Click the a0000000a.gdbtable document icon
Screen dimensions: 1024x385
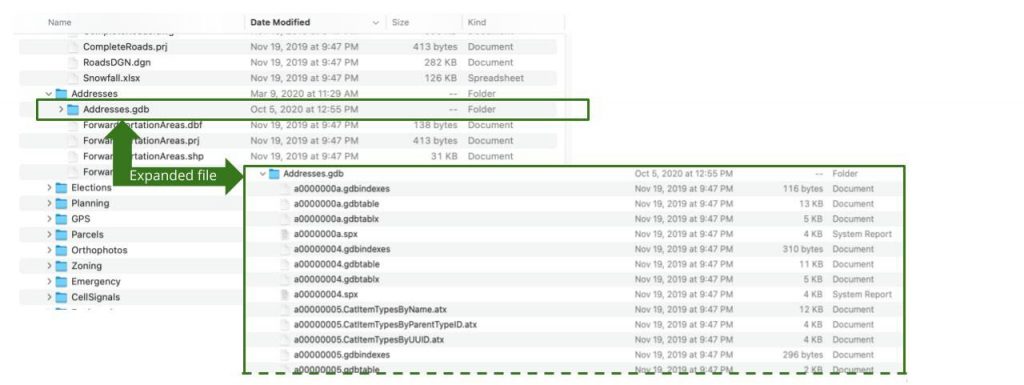pos(284,204)
